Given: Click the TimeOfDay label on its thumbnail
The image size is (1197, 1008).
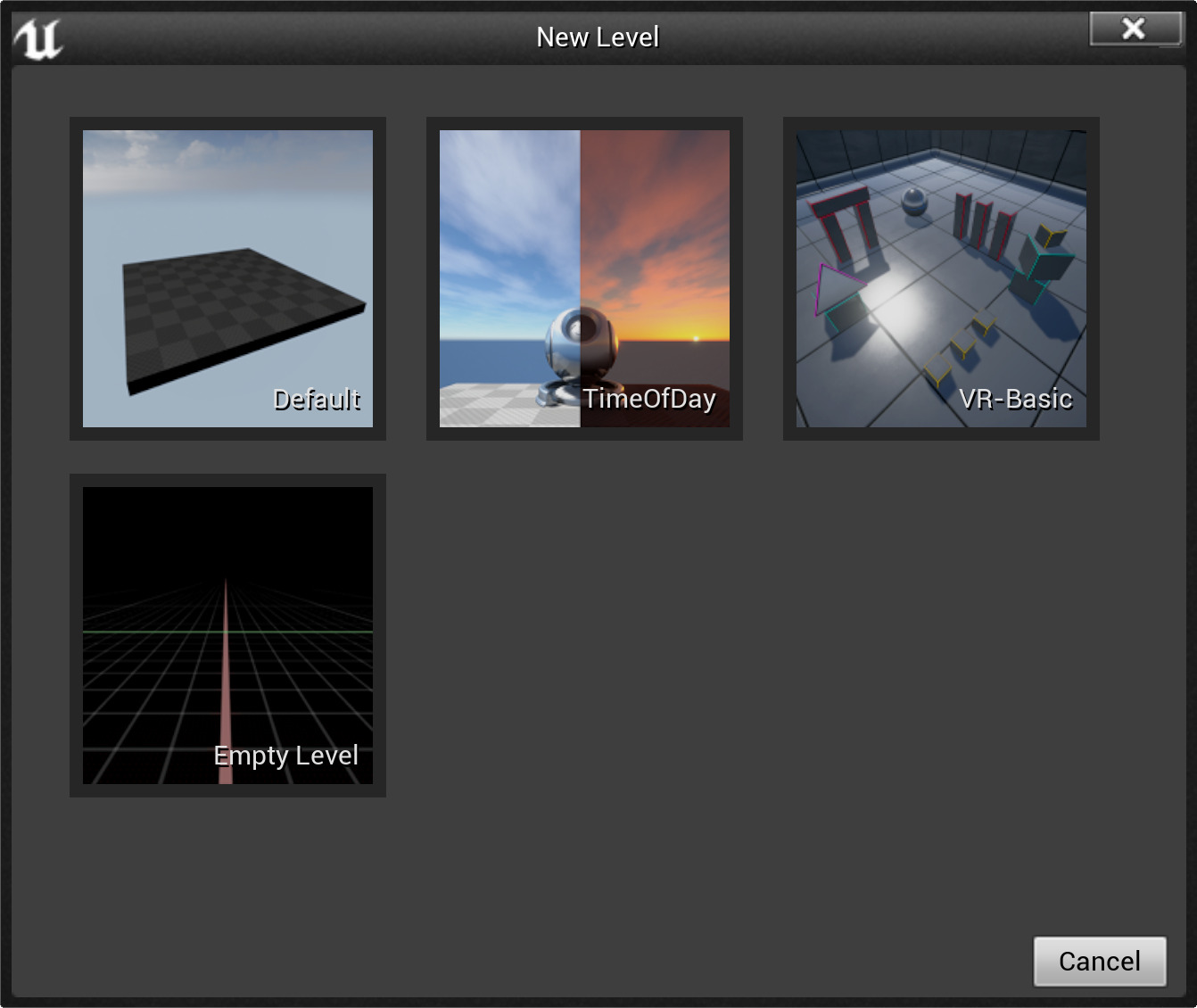Looking at the screenshot, I should (651, 400).
